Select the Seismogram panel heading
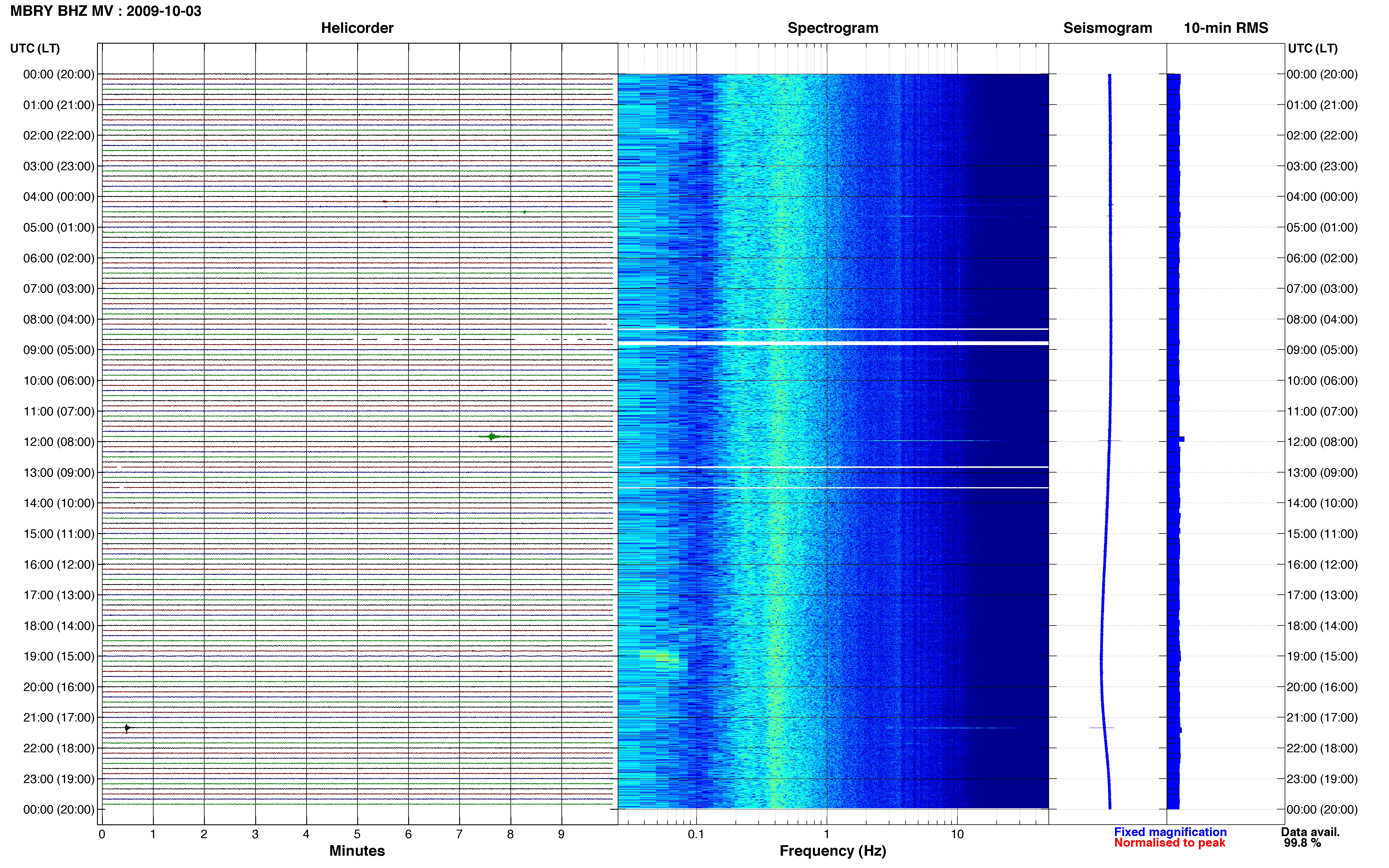The width and height of the screenshot is (1389, 868). pyautogui.click(x=1107, y=28)
